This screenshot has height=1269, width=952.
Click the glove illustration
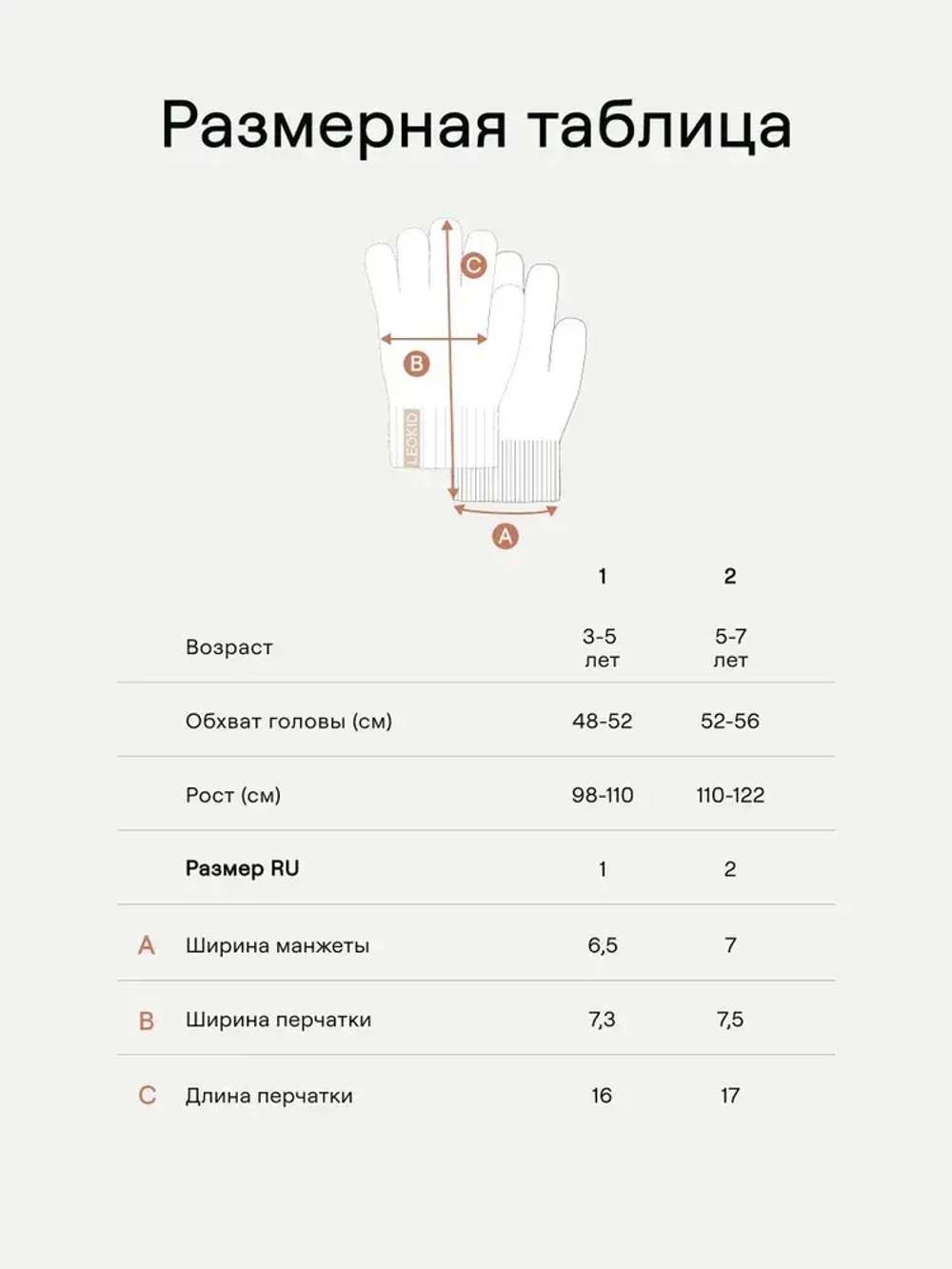[475, 362]
